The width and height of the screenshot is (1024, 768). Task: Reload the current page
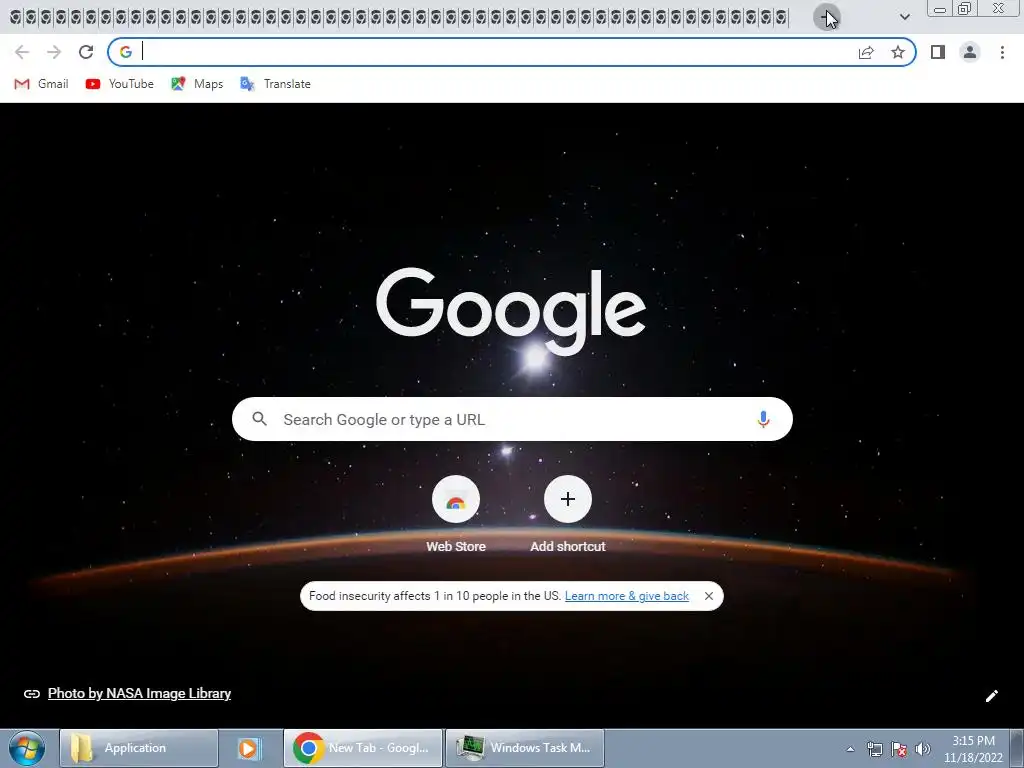(86, 52)
